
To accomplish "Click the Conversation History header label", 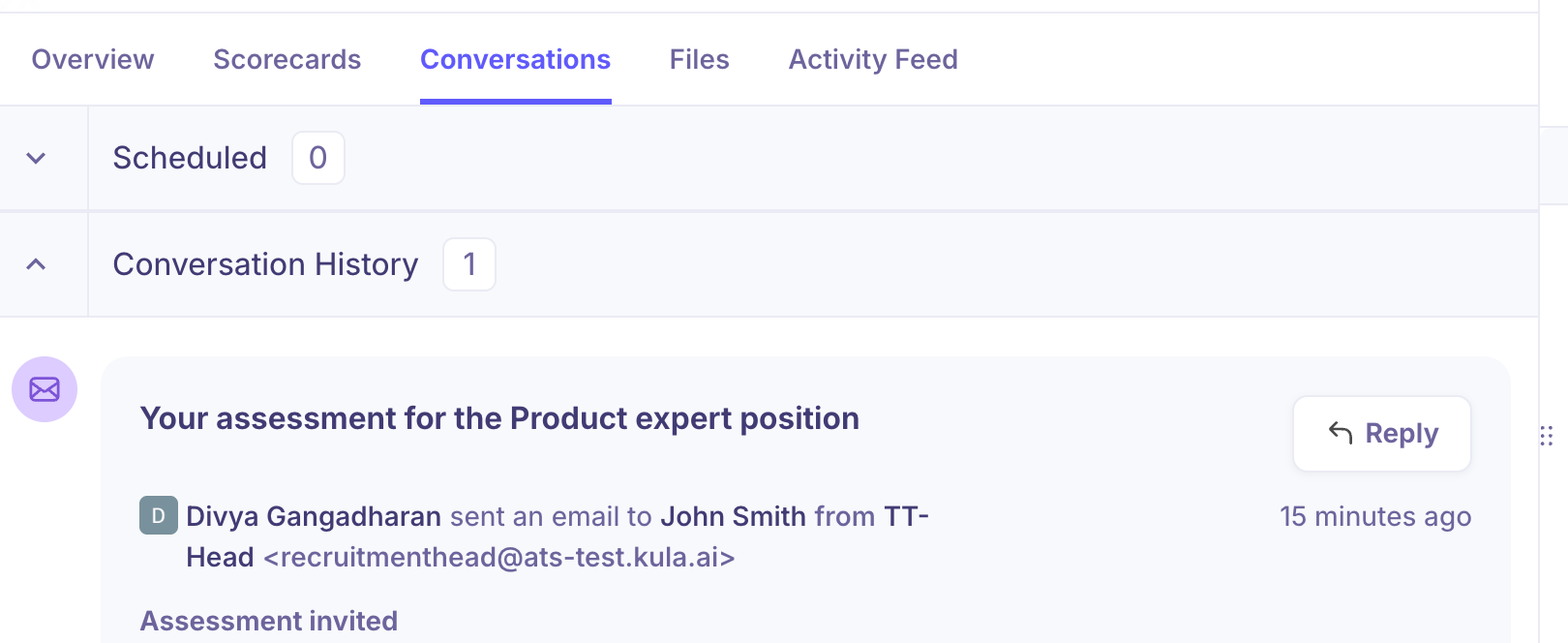I will point(265,264).
